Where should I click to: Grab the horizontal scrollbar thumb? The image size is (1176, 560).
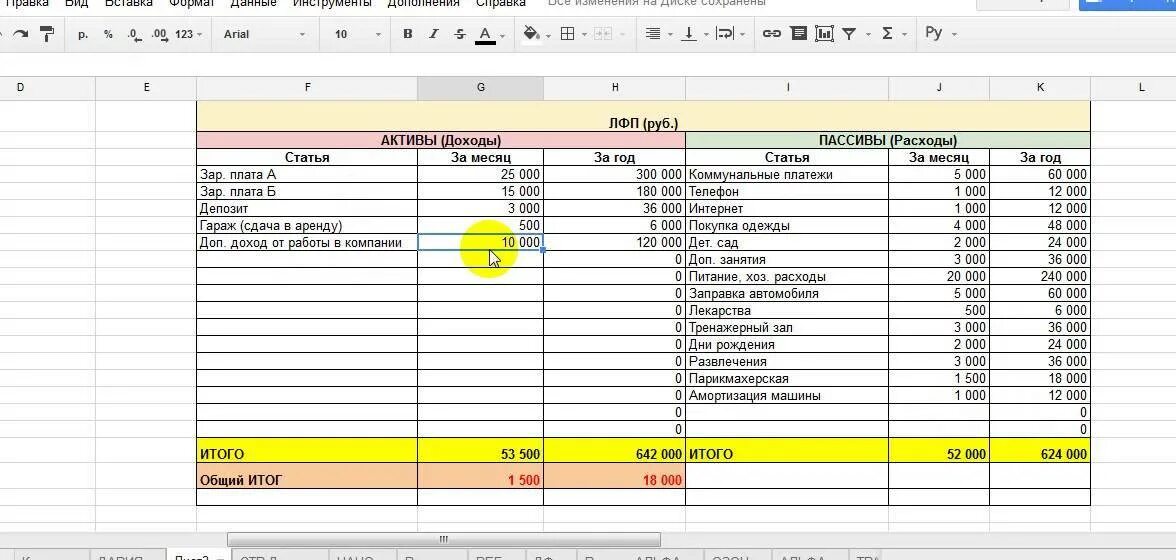443,539
